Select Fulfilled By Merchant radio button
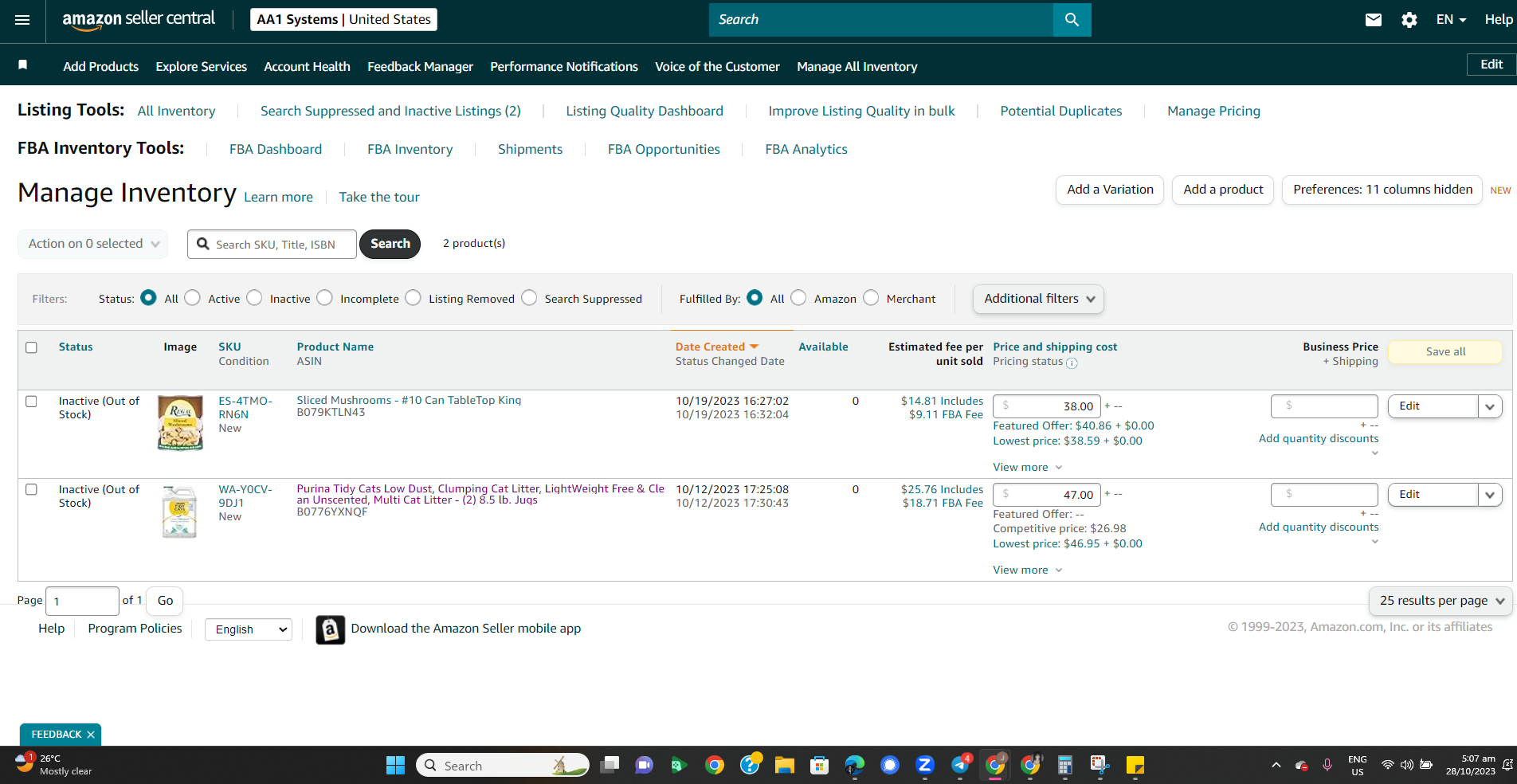 click(871, 298)
